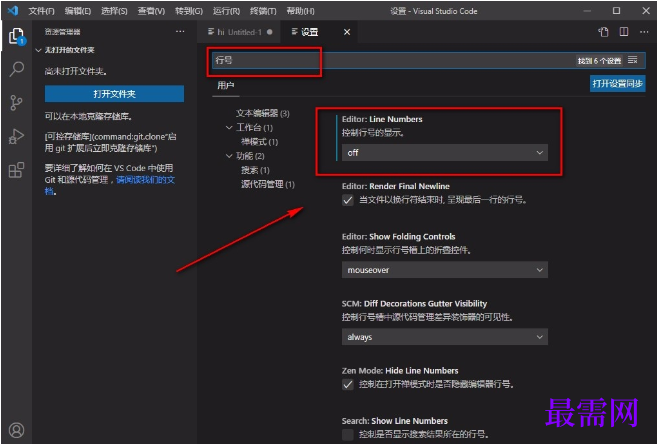Open the Accounts icon in activity bar
Viewport: 657px width, 444px height.
click(x=17, y=430)
